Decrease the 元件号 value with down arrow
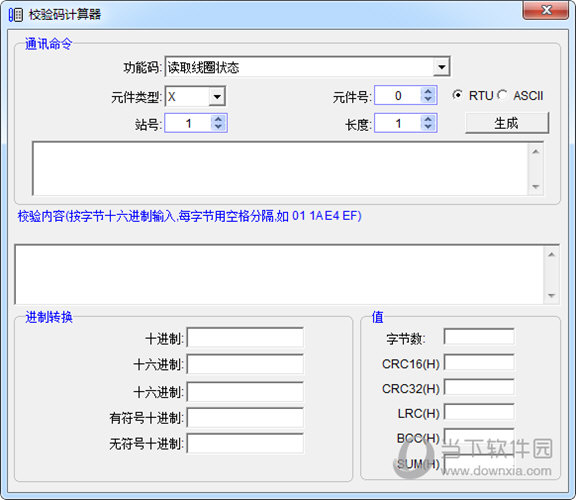 click(428, 100)
